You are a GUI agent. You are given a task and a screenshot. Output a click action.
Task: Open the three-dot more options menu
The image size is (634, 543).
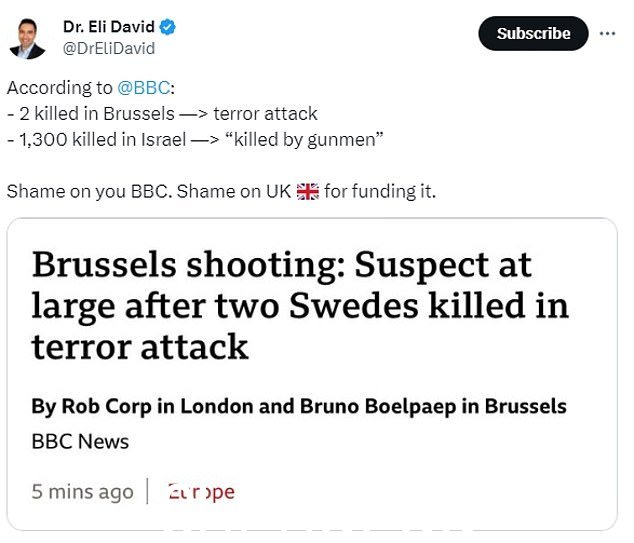pyautogui.click(x=607, y=34)
